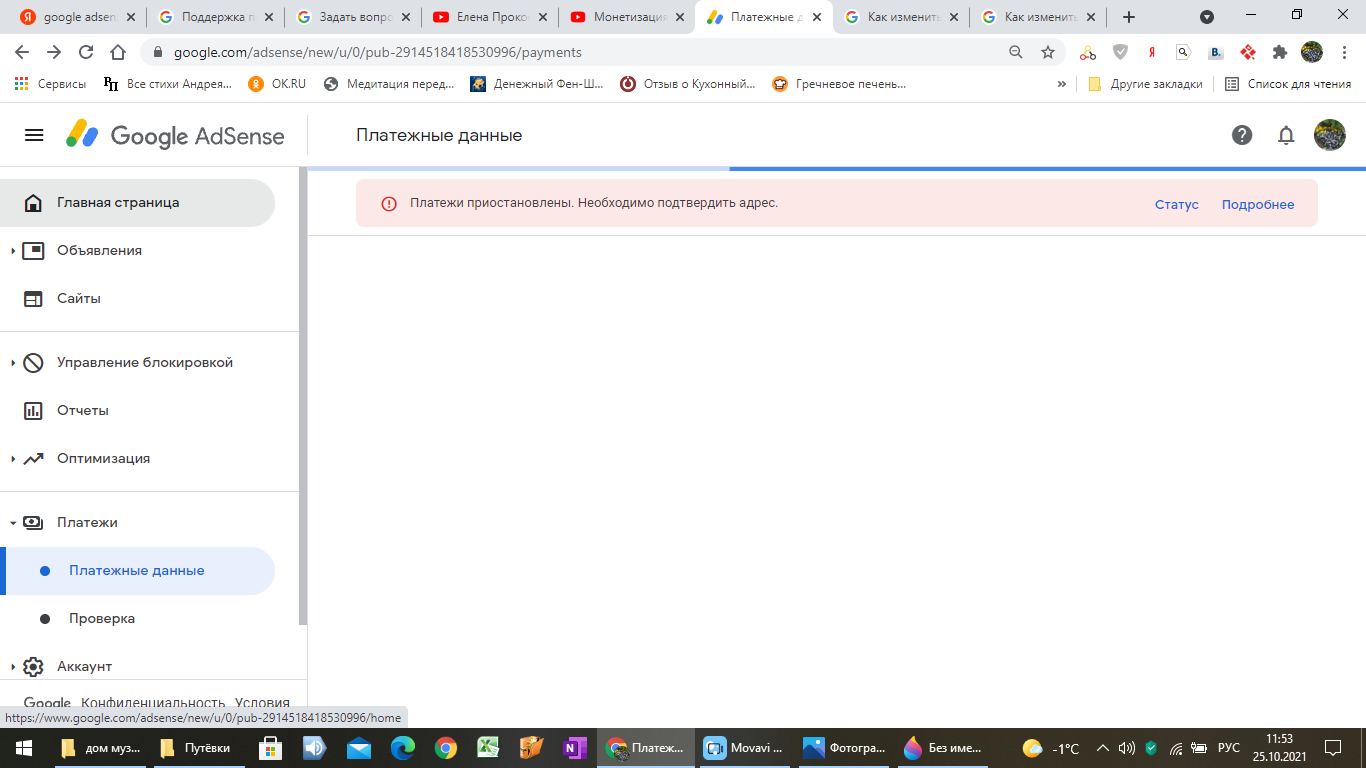
Task: Click the Статус link in alert
Action: [1176, 204]
